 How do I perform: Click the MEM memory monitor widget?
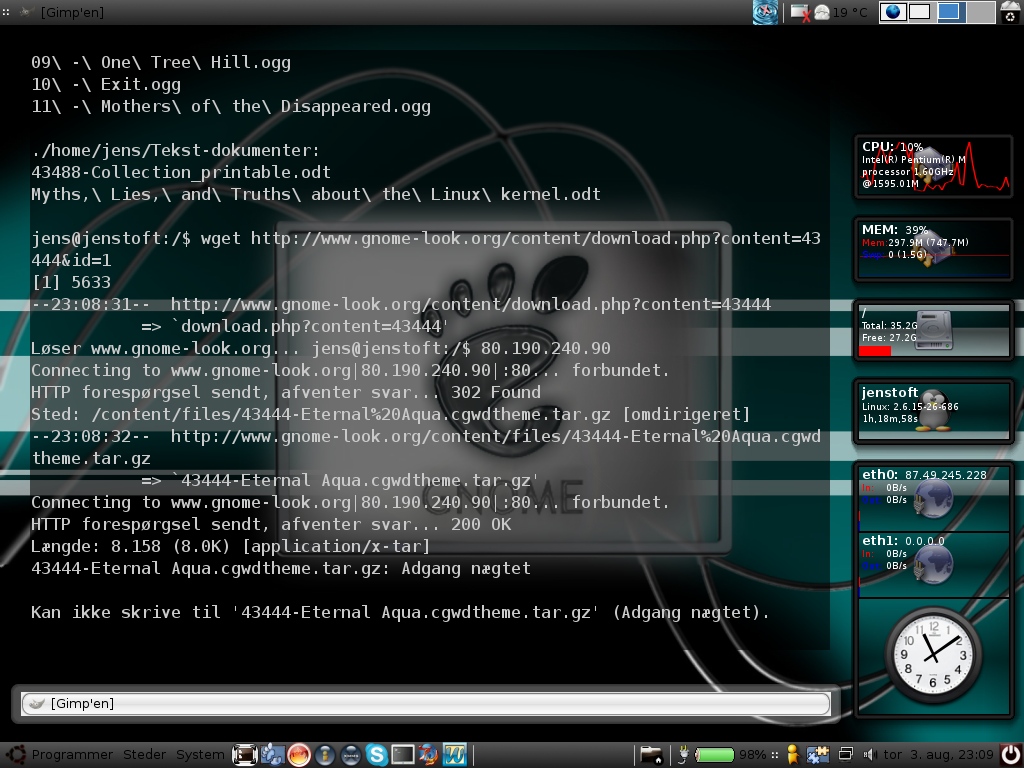click(x=933, y=249)
